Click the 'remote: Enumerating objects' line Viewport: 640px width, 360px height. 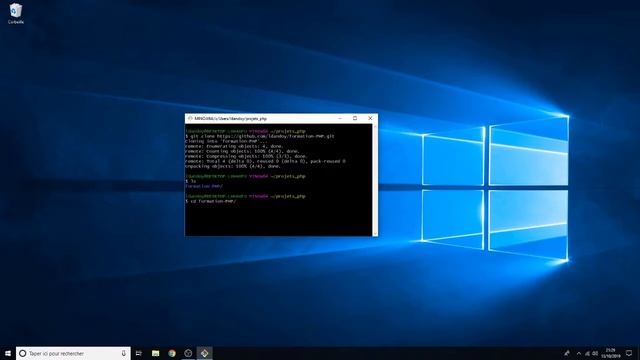click(x=234, y=146)
